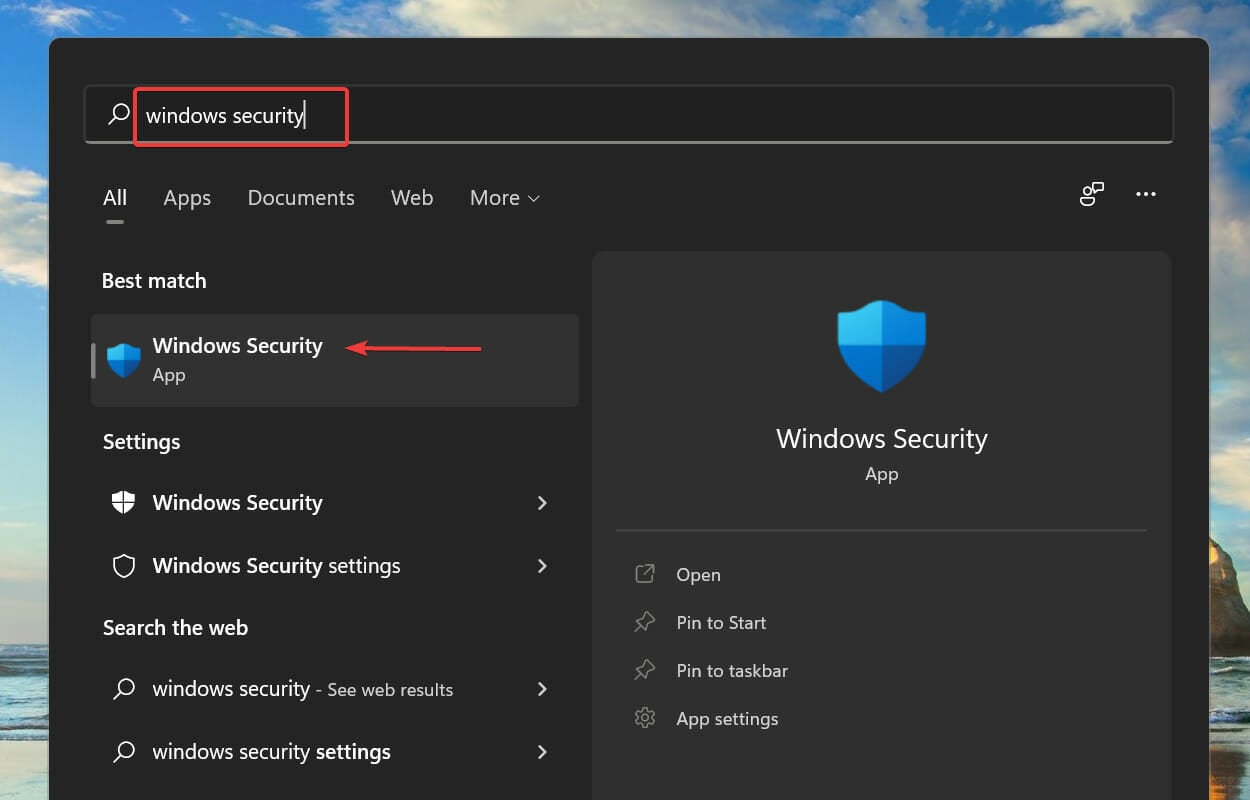Expand chevron next to Windows Security setting
This screenshot has width=1250, height=800.
click(542, 502)
